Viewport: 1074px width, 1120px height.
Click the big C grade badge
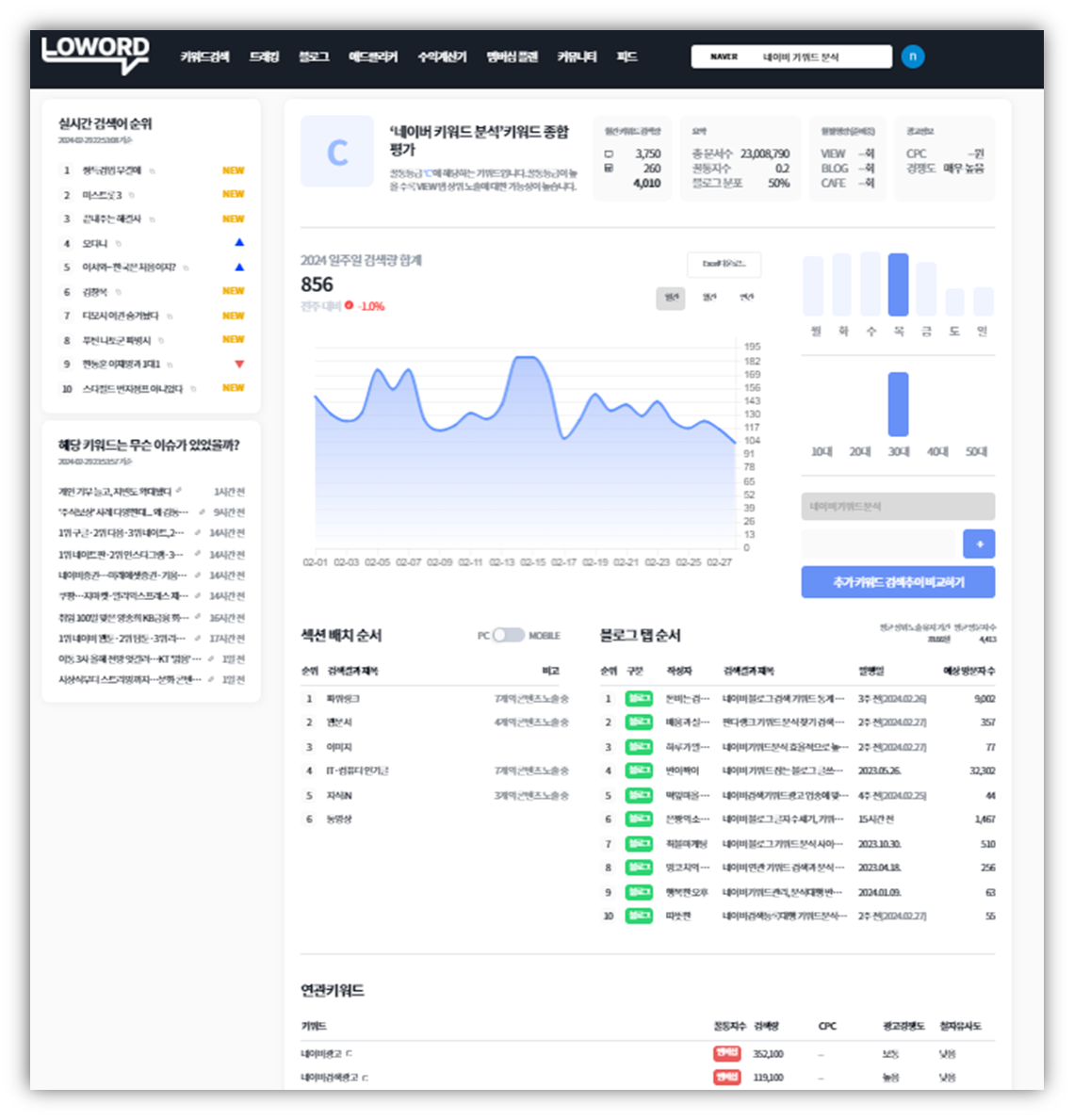pyautogui.click(x=336, y=152)
